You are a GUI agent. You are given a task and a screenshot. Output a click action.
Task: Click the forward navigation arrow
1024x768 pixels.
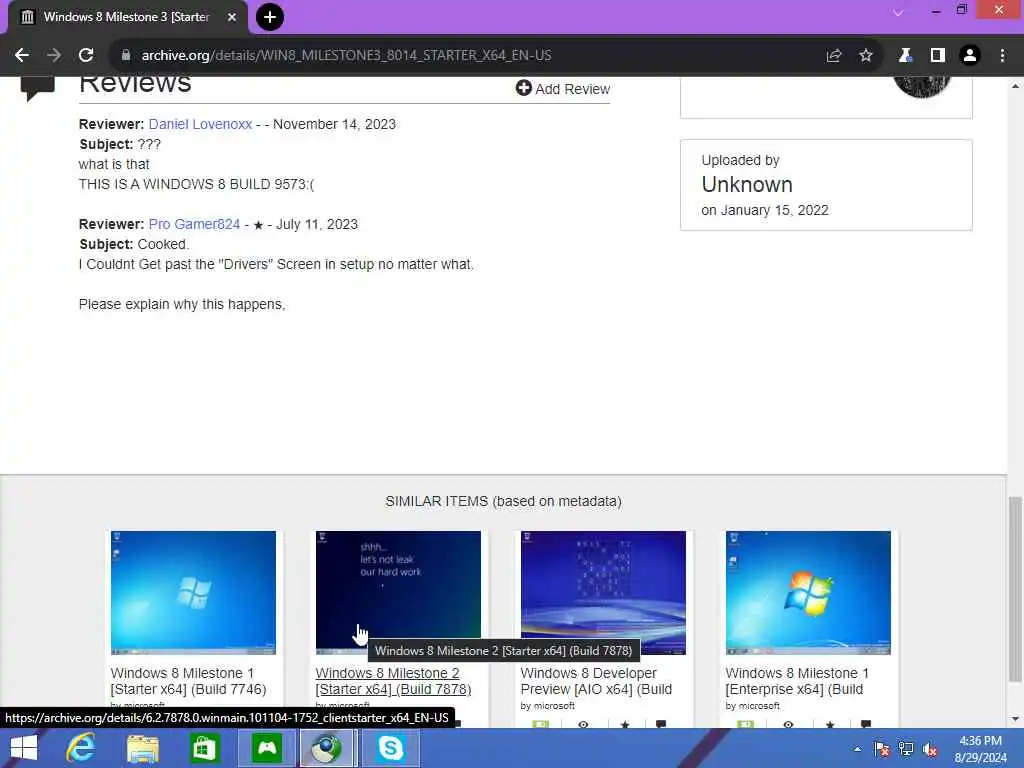(54, 56)
